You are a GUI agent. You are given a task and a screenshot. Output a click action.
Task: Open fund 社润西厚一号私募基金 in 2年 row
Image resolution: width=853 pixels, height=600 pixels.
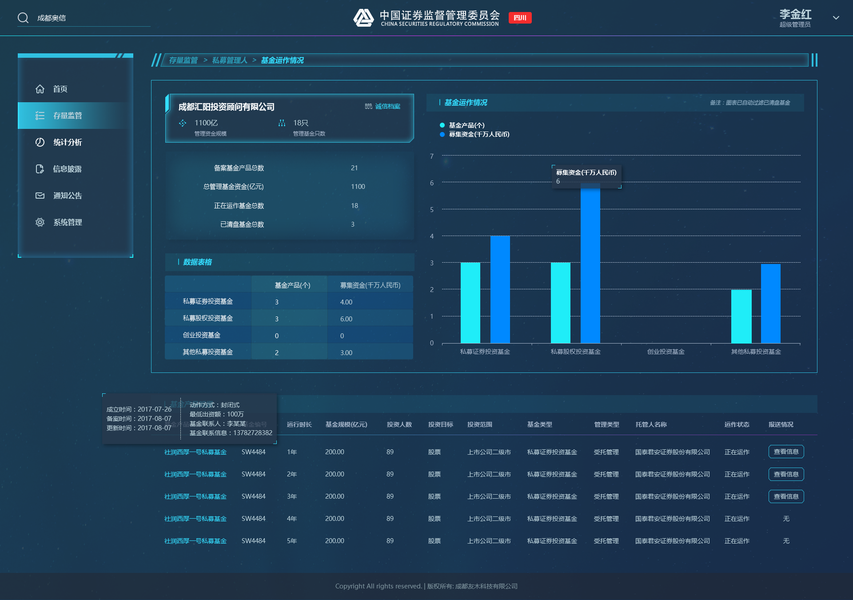coord(195,474)
